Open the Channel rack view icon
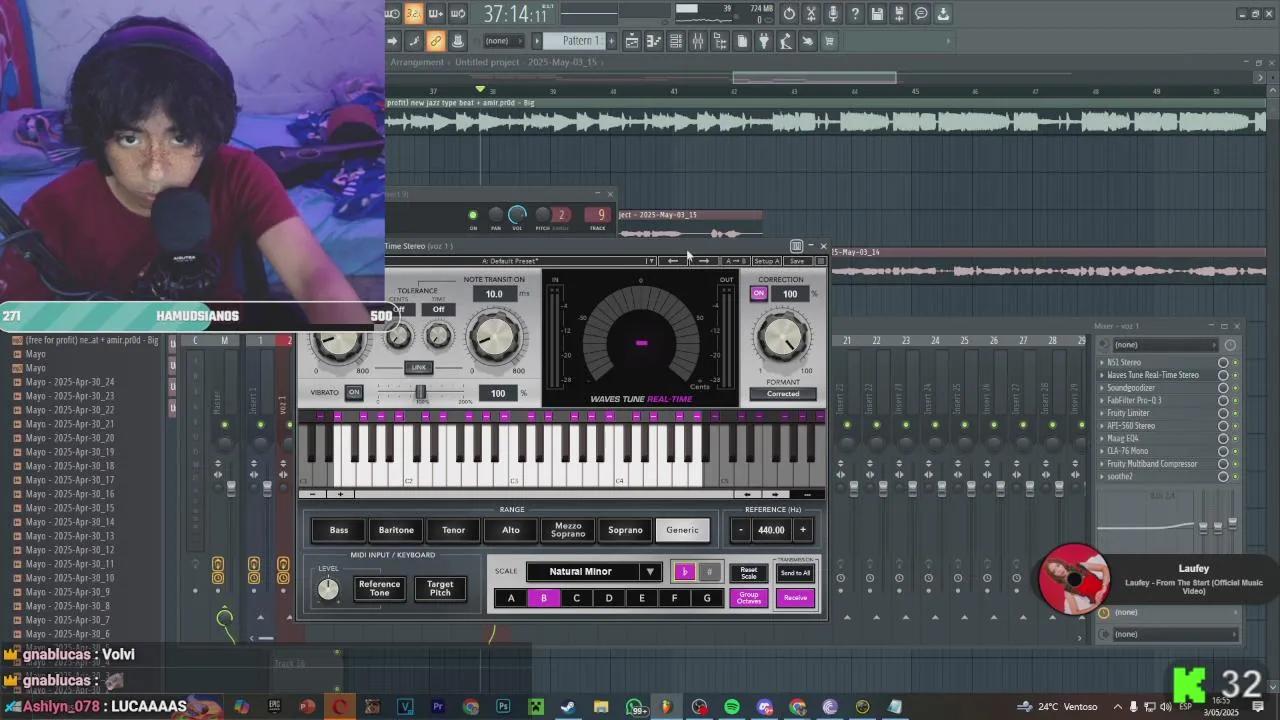The image size is (1280, 720). (676, 41)
